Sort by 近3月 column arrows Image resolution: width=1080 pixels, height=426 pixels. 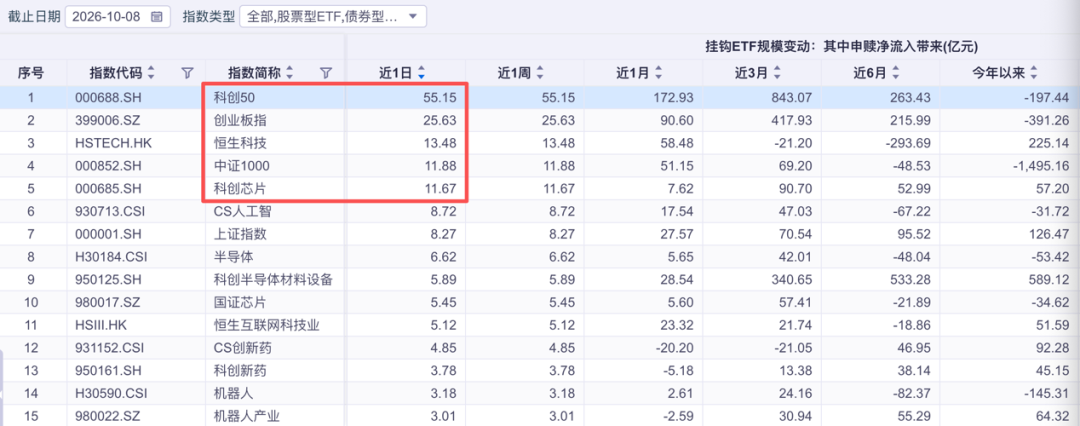pos(777,72)
